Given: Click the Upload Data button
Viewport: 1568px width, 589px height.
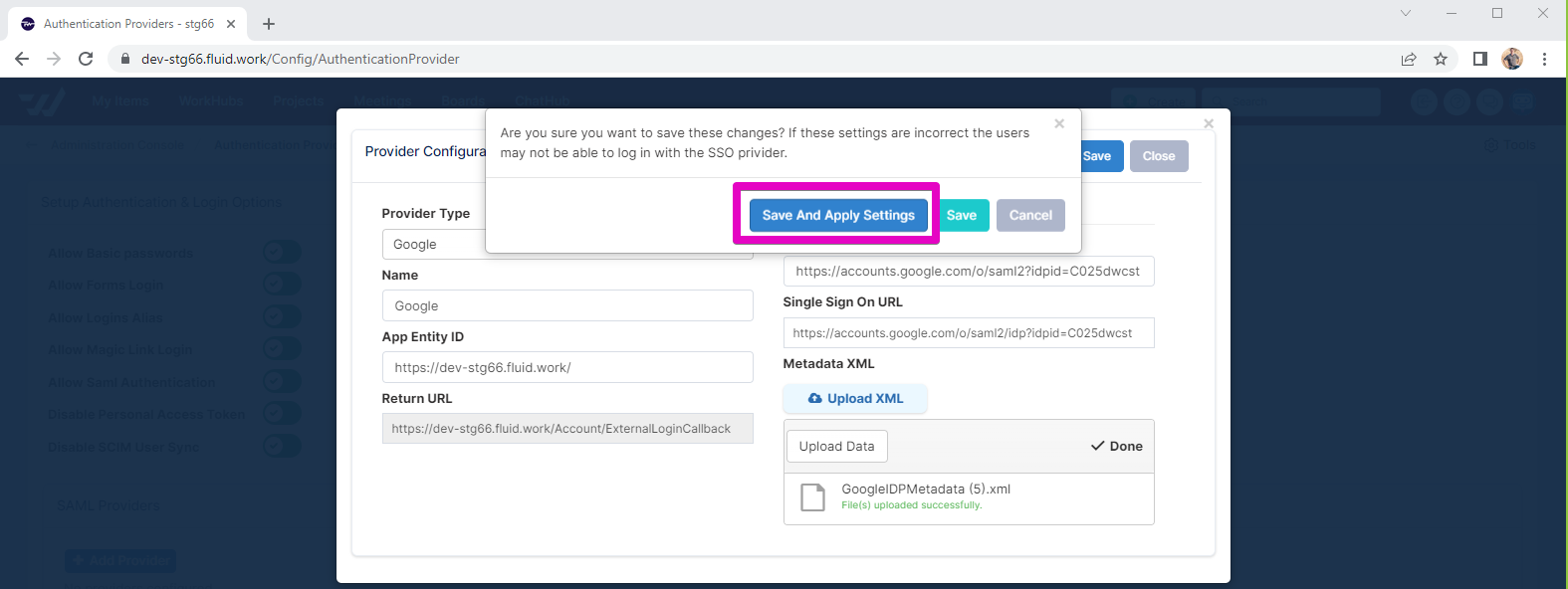Looking at the screenshot, I should (x=836, y=447).
